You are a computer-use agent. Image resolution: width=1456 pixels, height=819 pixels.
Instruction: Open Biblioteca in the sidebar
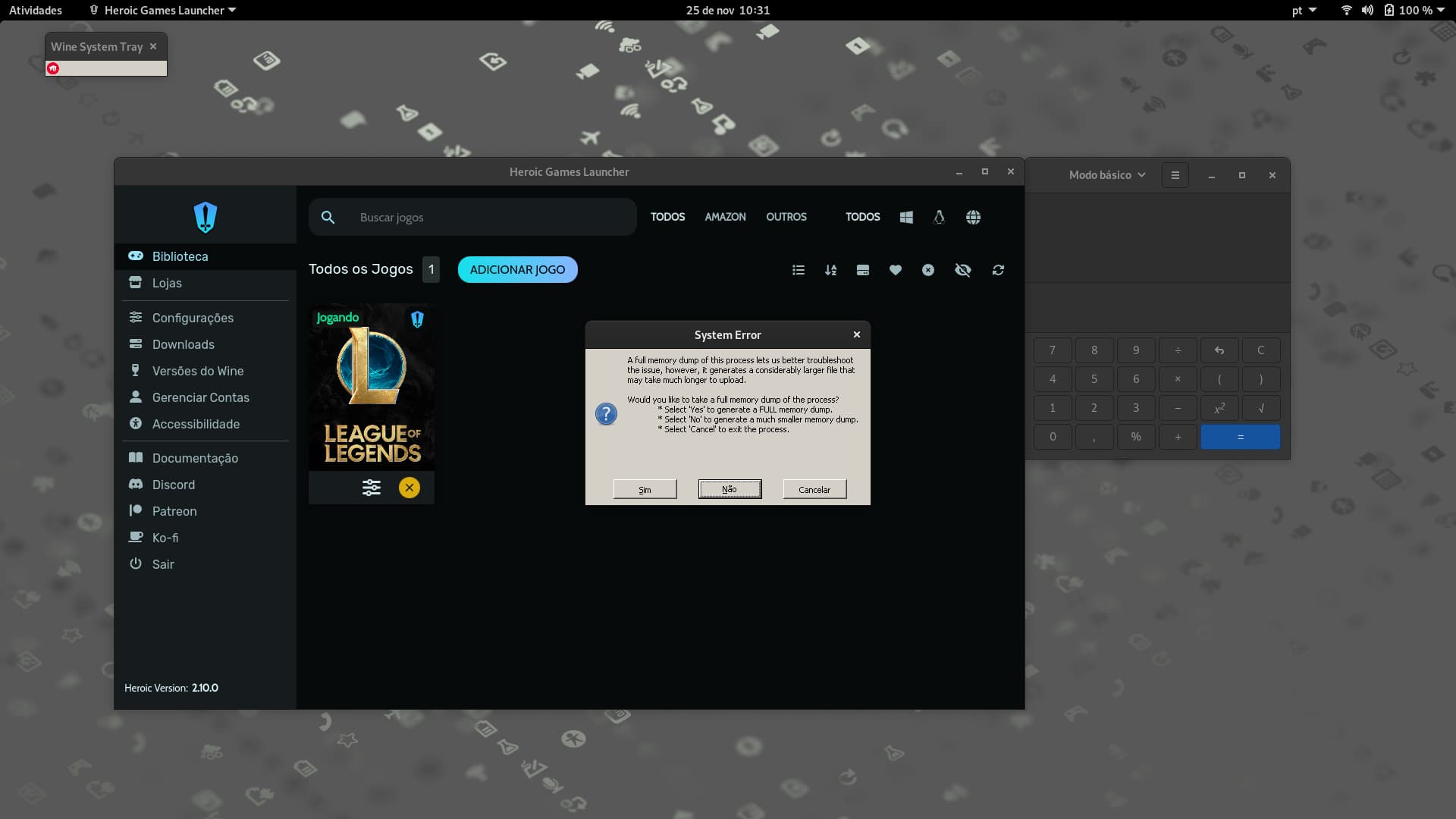(206, 256)
